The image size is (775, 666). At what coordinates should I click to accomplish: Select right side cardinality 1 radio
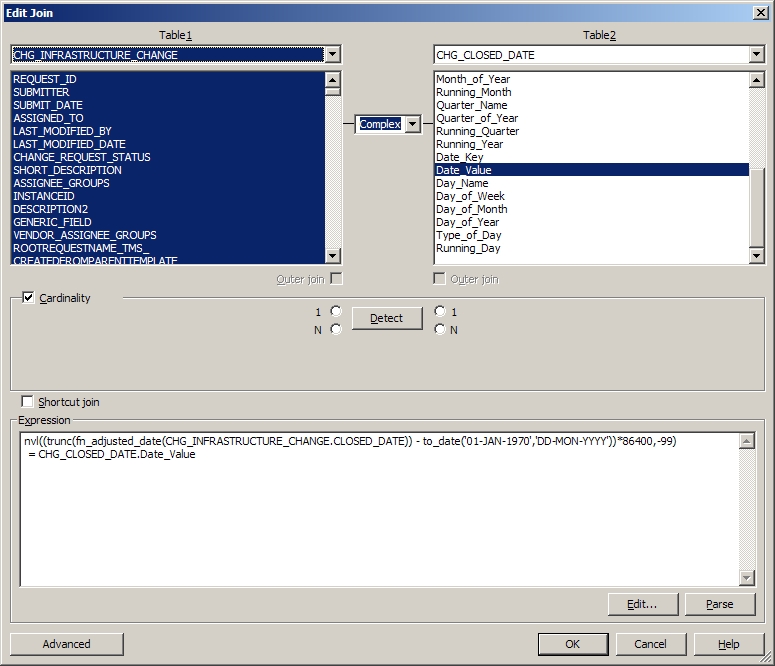click(441, 312)
